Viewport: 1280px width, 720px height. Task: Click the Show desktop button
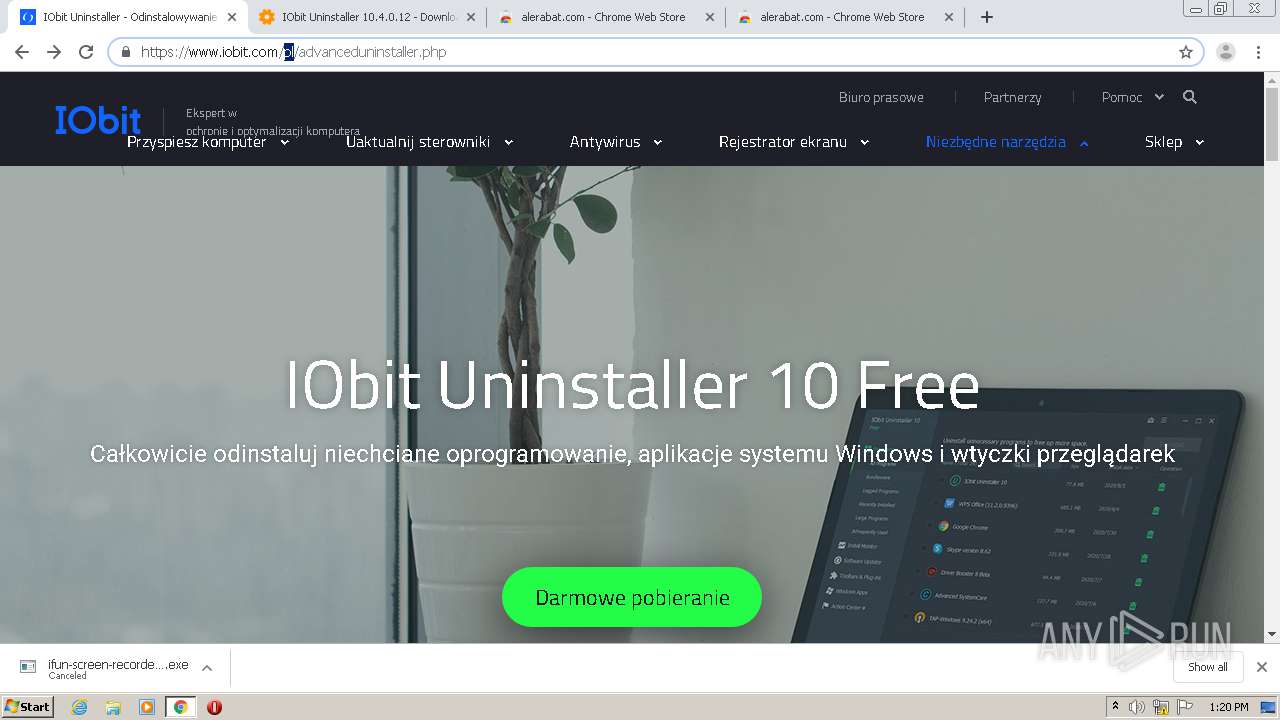(1268, 707)
